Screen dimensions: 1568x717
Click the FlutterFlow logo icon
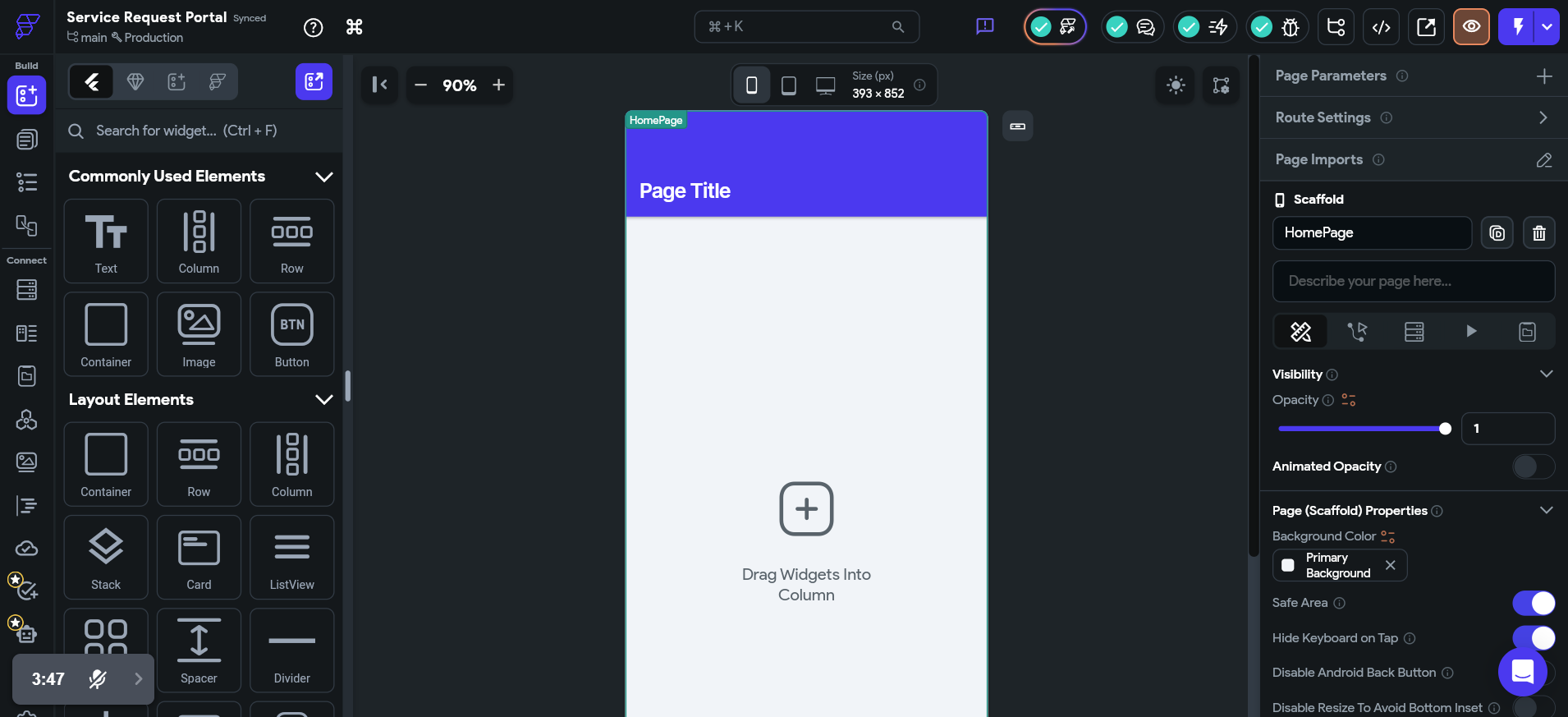pyautogui.click(x=27, y=25)
